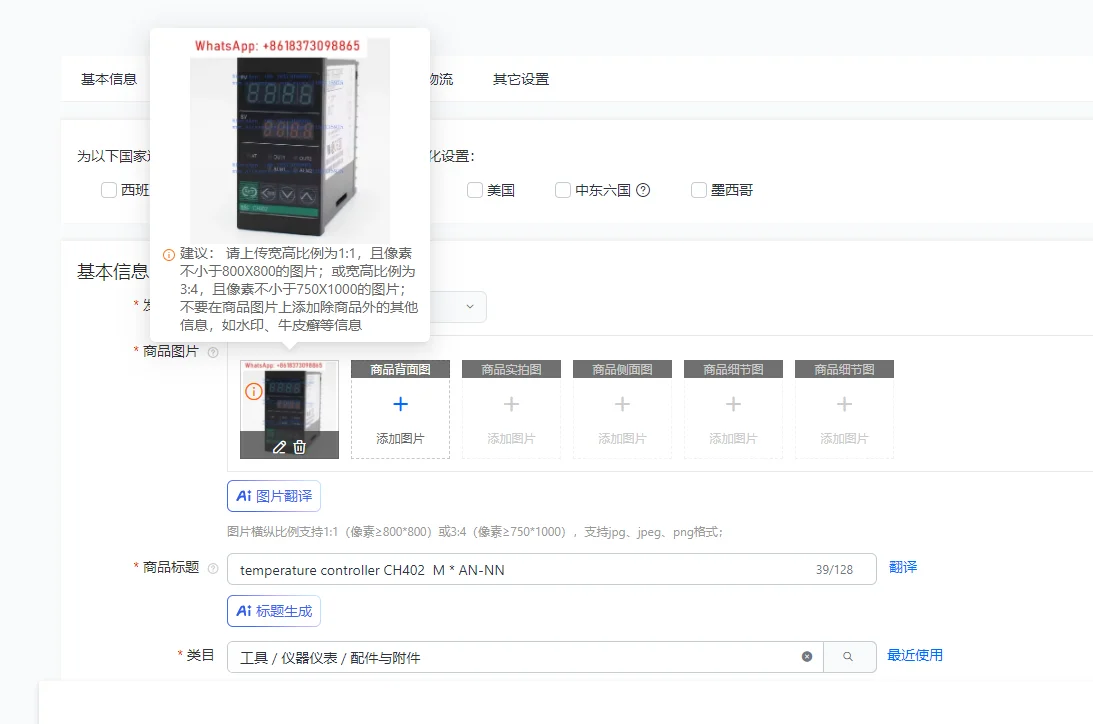Click the plus icon under 商品背面图

click(x=400, y=404)
